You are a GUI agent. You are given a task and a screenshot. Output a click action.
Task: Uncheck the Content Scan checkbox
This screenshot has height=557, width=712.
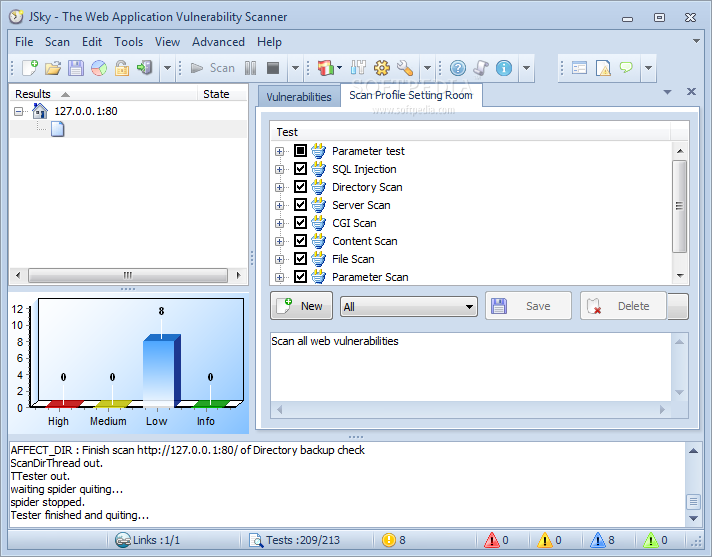[x=300, y=241]
